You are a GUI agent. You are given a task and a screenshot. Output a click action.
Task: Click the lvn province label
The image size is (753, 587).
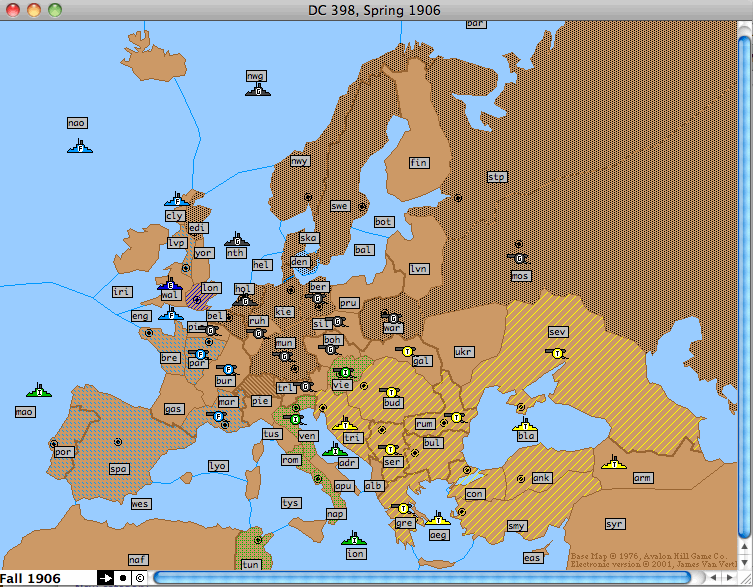click(x=419, y=269)
